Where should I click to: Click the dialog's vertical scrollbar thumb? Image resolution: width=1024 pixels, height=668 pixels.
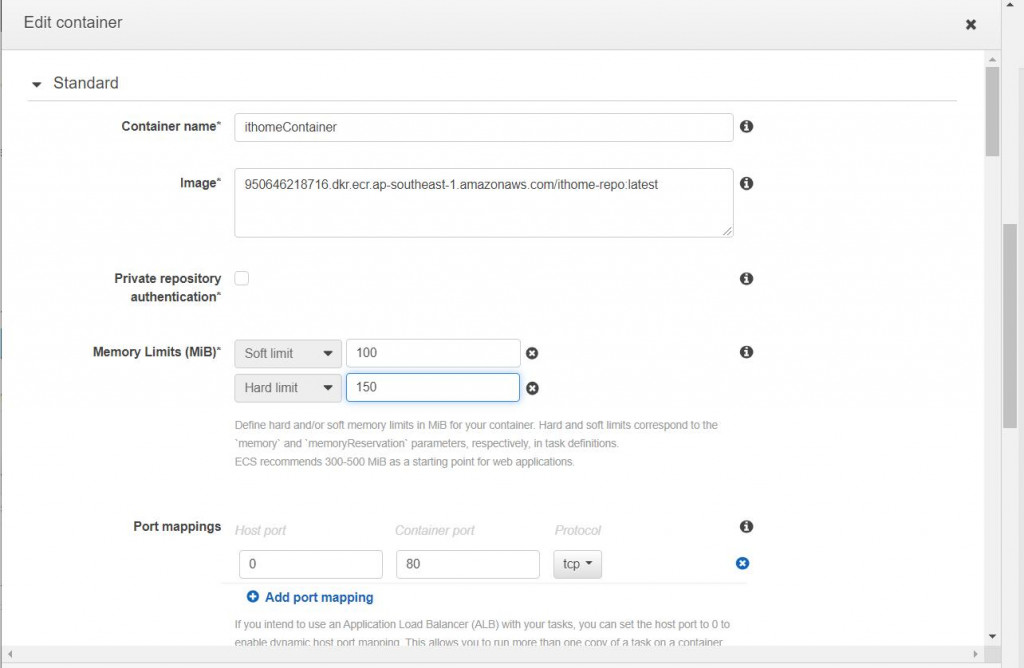[992, 110]
